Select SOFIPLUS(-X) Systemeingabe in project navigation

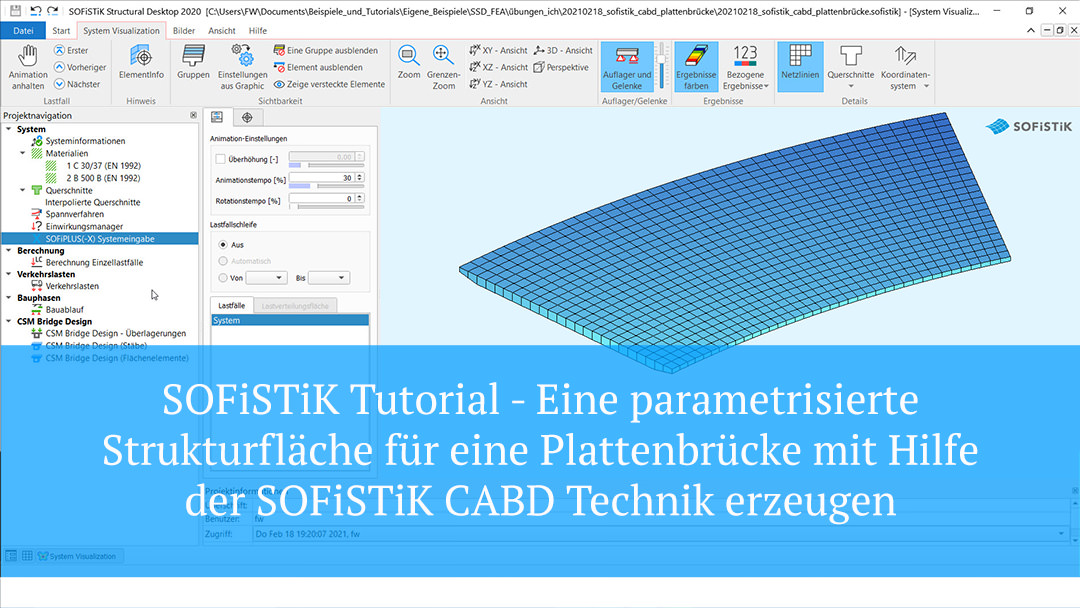(x=99, y=238)
